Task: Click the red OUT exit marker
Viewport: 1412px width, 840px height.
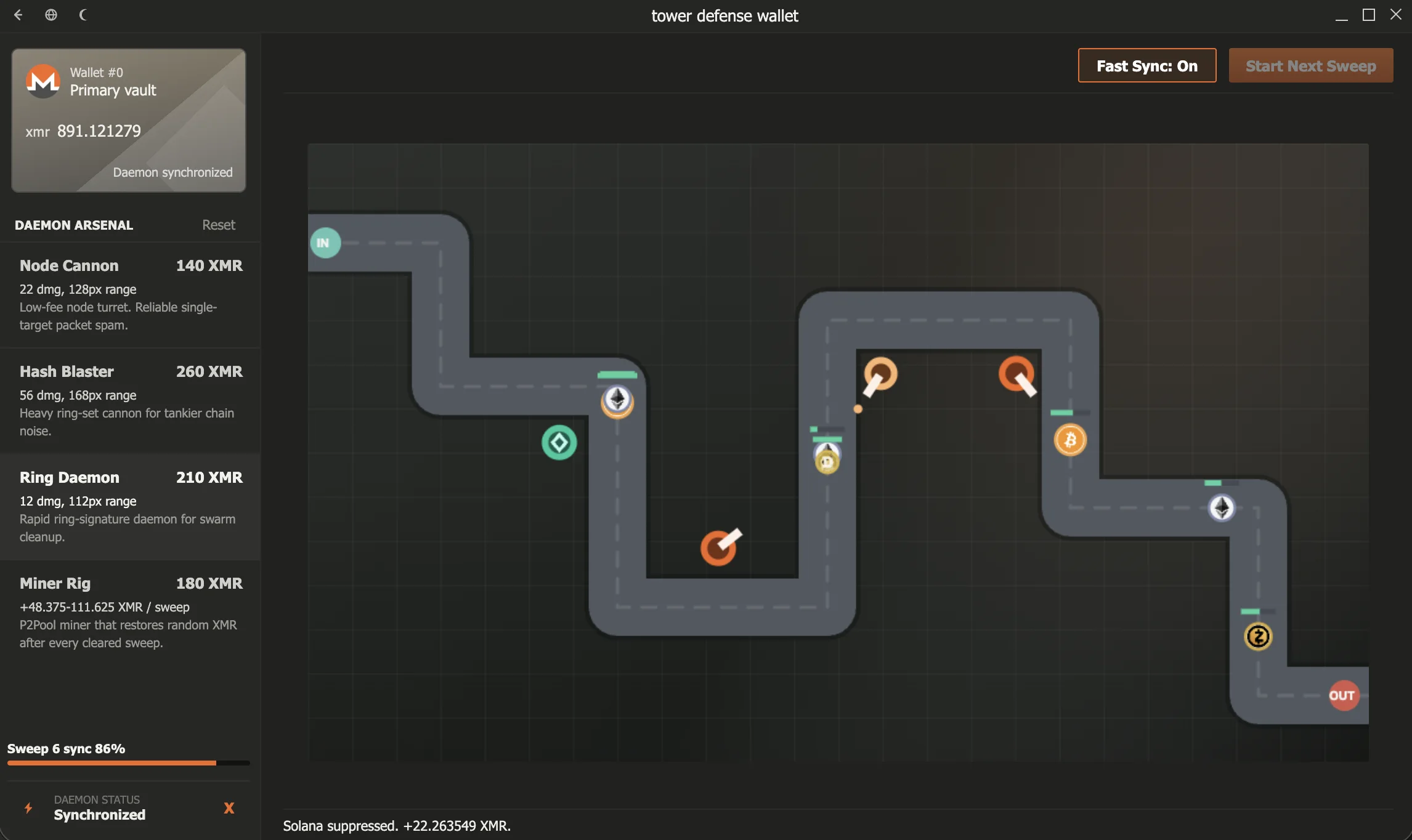Action: tap(1342, 695)
